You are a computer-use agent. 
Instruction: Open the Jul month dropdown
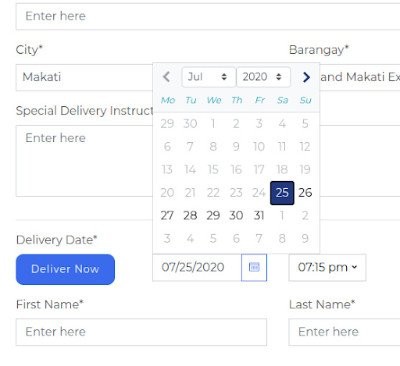pyautogui.click(x=209, y=77)
